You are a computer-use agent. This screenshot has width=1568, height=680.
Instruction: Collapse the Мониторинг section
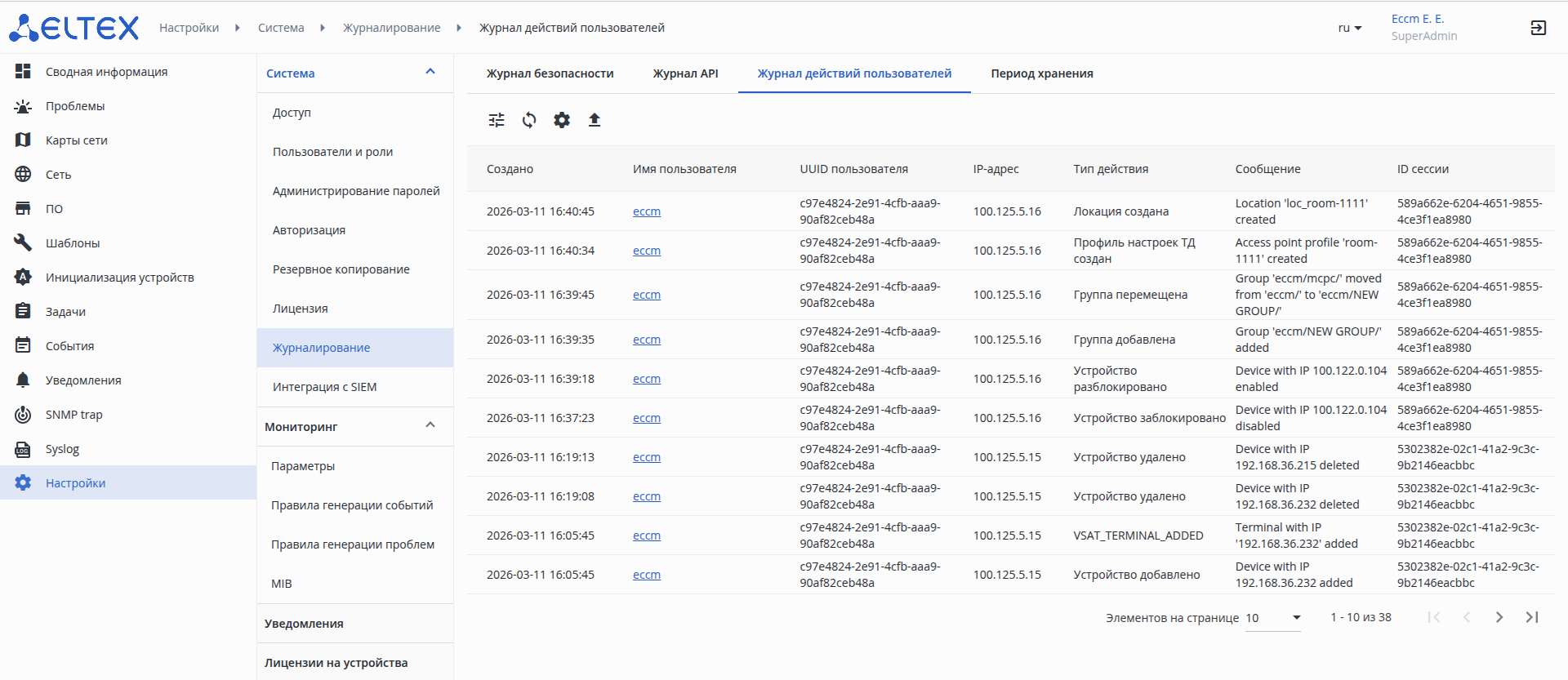tap(430, 426)
